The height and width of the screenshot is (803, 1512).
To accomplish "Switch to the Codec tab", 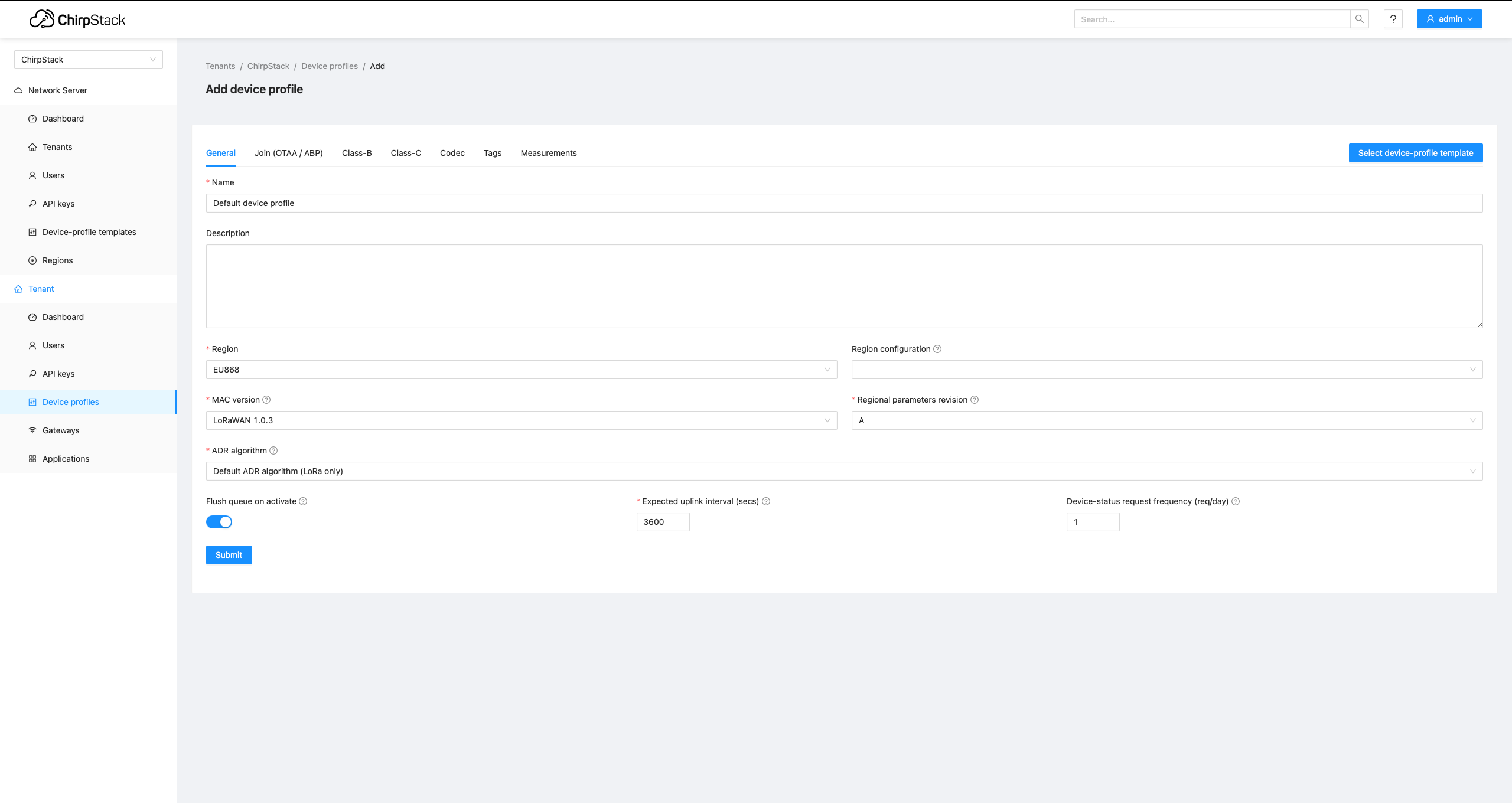I will click(x=452, y=153).
